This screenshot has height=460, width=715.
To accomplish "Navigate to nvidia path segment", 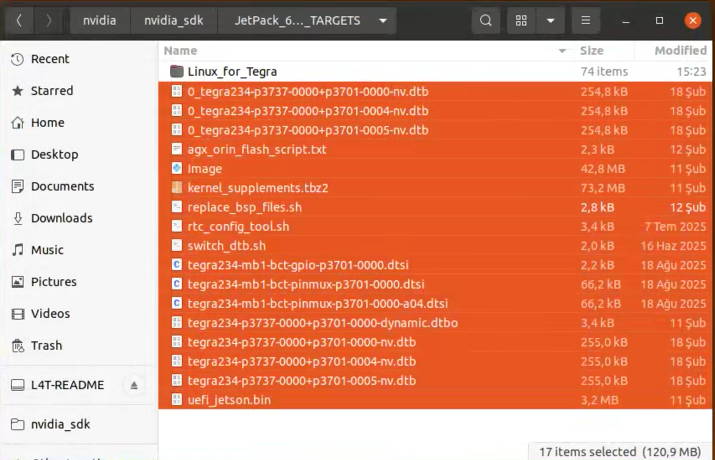I will [x=99, y=21].
